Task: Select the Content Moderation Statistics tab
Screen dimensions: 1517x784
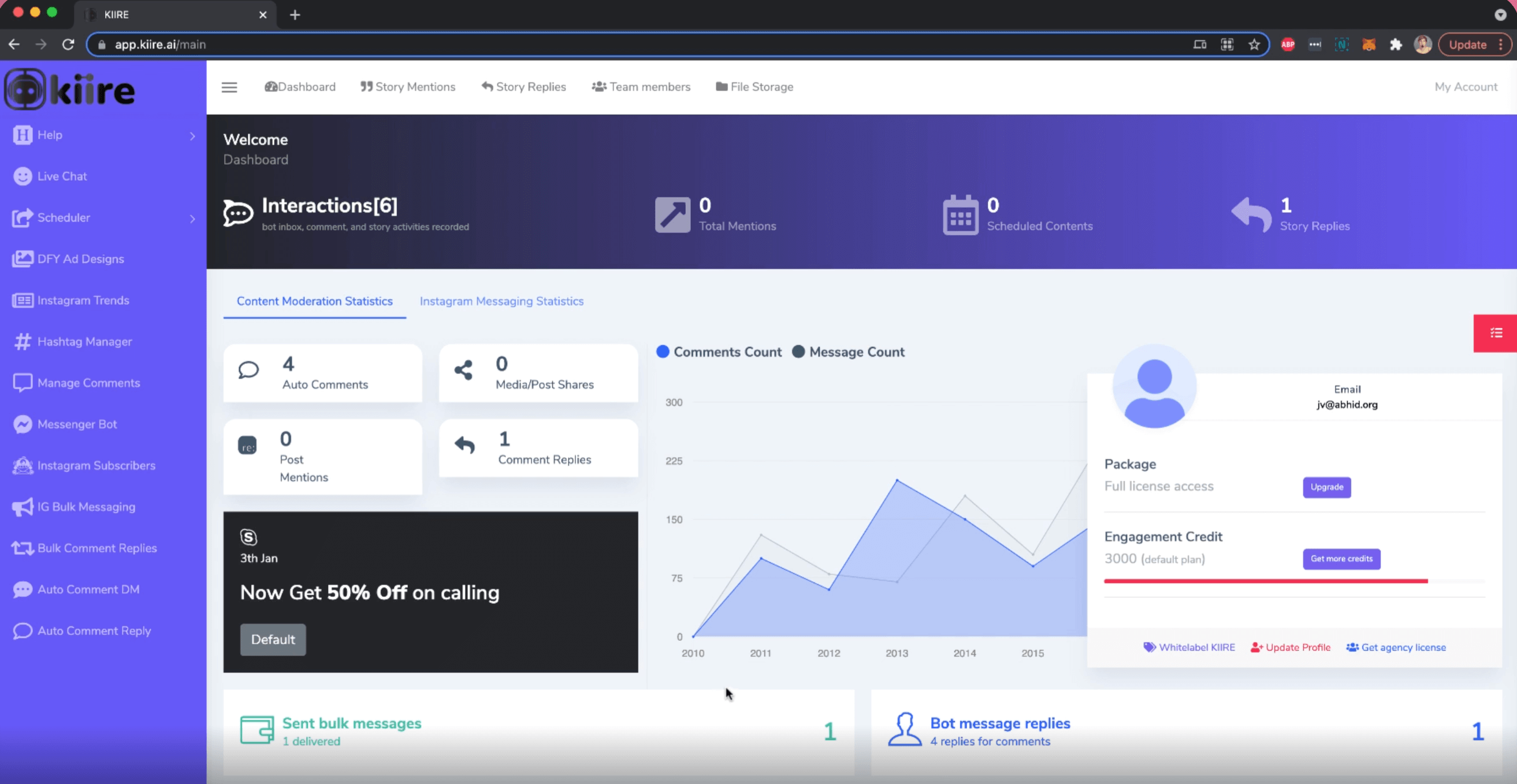Action: [x=315, y=301]
